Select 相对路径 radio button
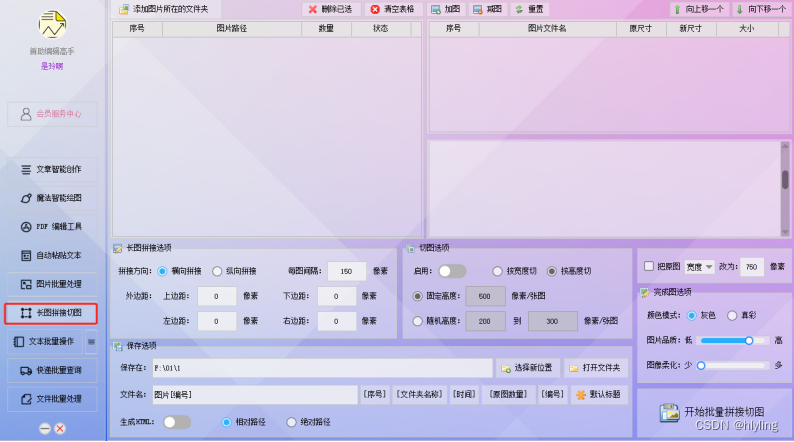The width and height of the screenshot is (794, 442). coord(226,422)
